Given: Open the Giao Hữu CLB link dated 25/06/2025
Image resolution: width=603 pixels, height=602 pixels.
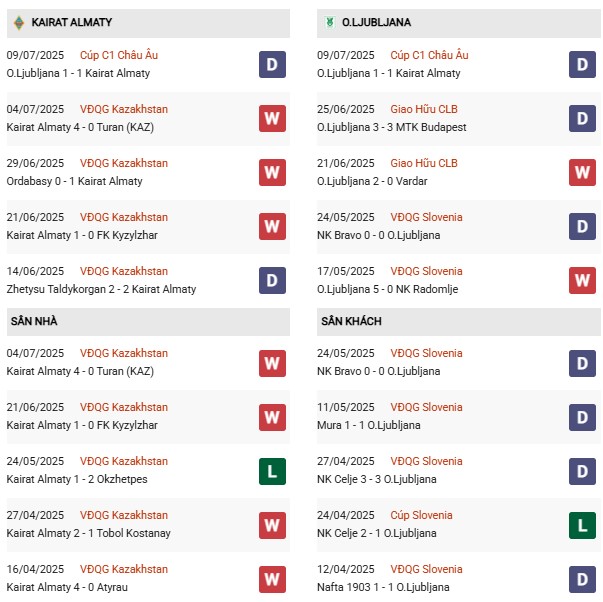Looking at the screenshot, I should tap(424, 109).
